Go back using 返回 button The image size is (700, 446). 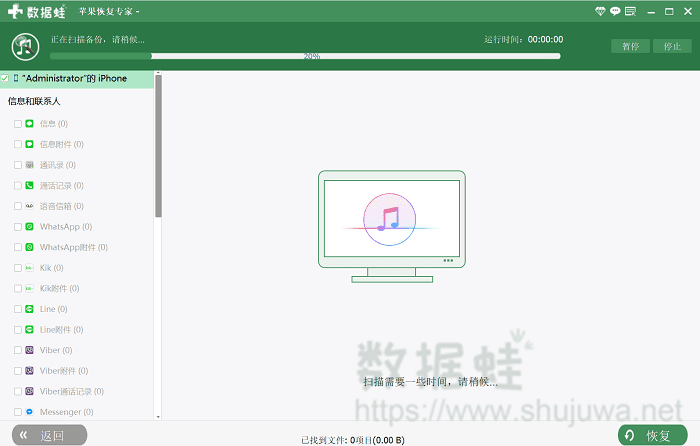[x=50, y=435]
